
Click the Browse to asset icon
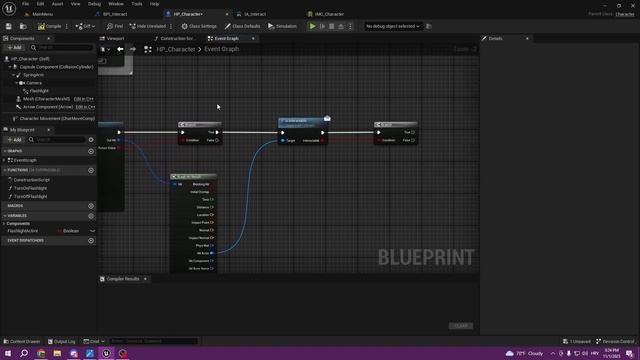23,26
